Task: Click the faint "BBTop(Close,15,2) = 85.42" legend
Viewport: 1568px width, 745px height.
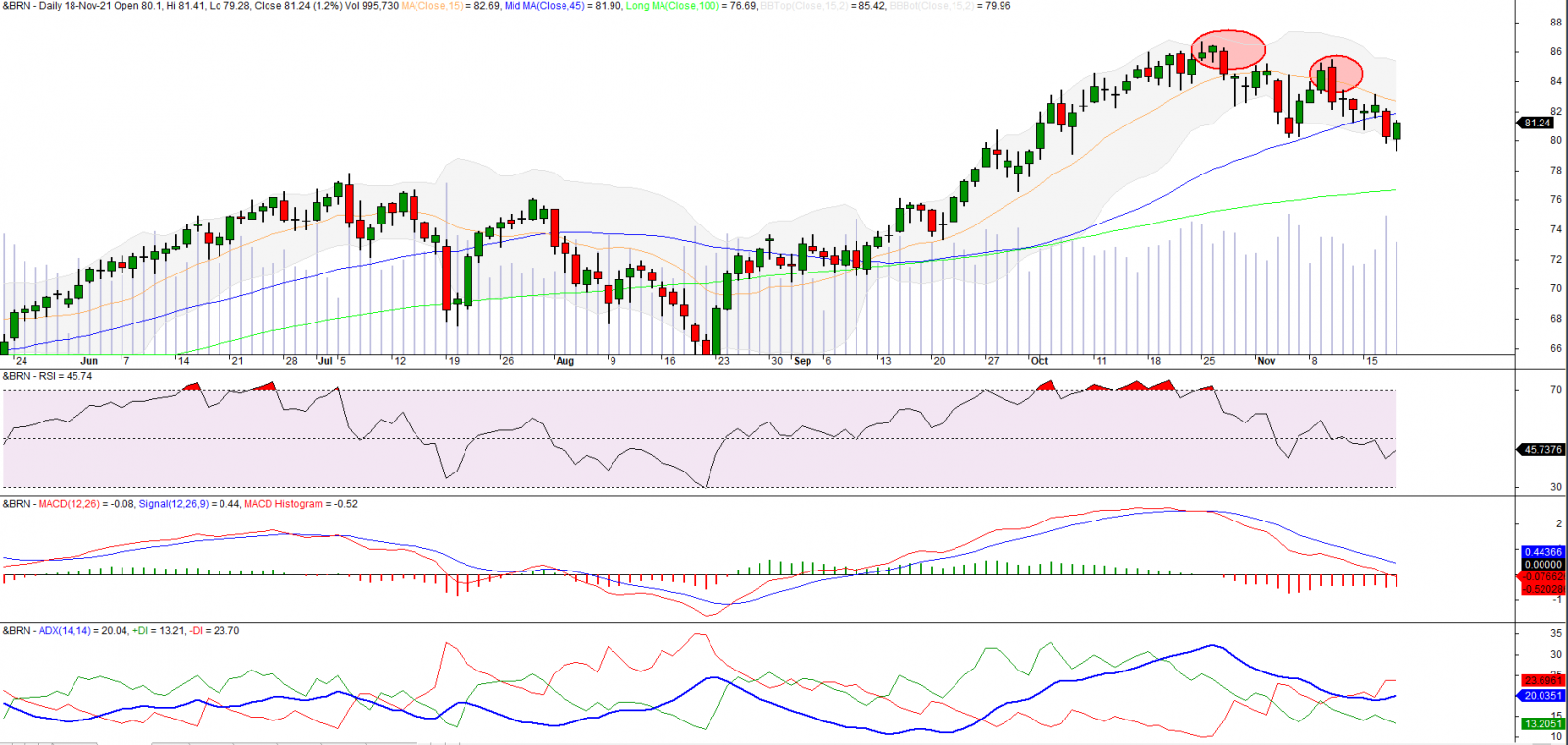Action: pos(823,6)
